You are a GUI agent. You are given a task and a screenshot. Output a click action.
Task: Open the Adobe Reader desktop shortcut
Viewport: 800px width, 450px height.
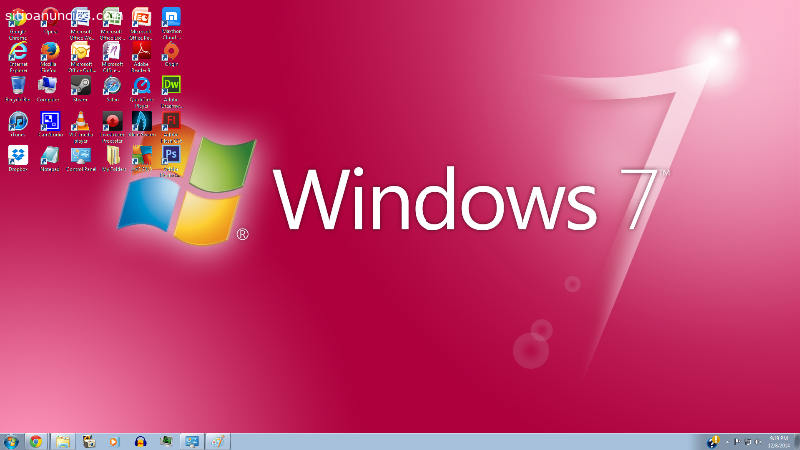pyautogui.click(x=141, y=57)
